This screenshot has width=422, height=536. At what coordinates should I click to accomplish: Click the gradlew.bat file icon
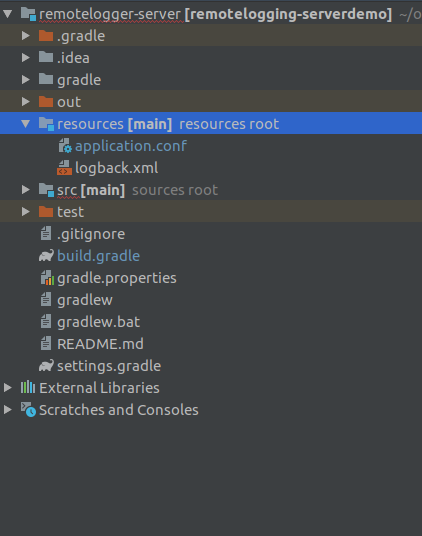pyautogui.click(x=46, y=322)
